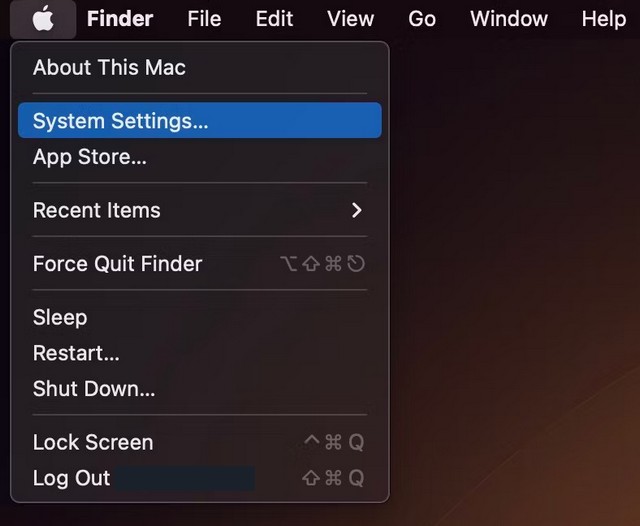Click the Apple logo icon
Viewport: 640px width, 526px height.
point(43,18)
